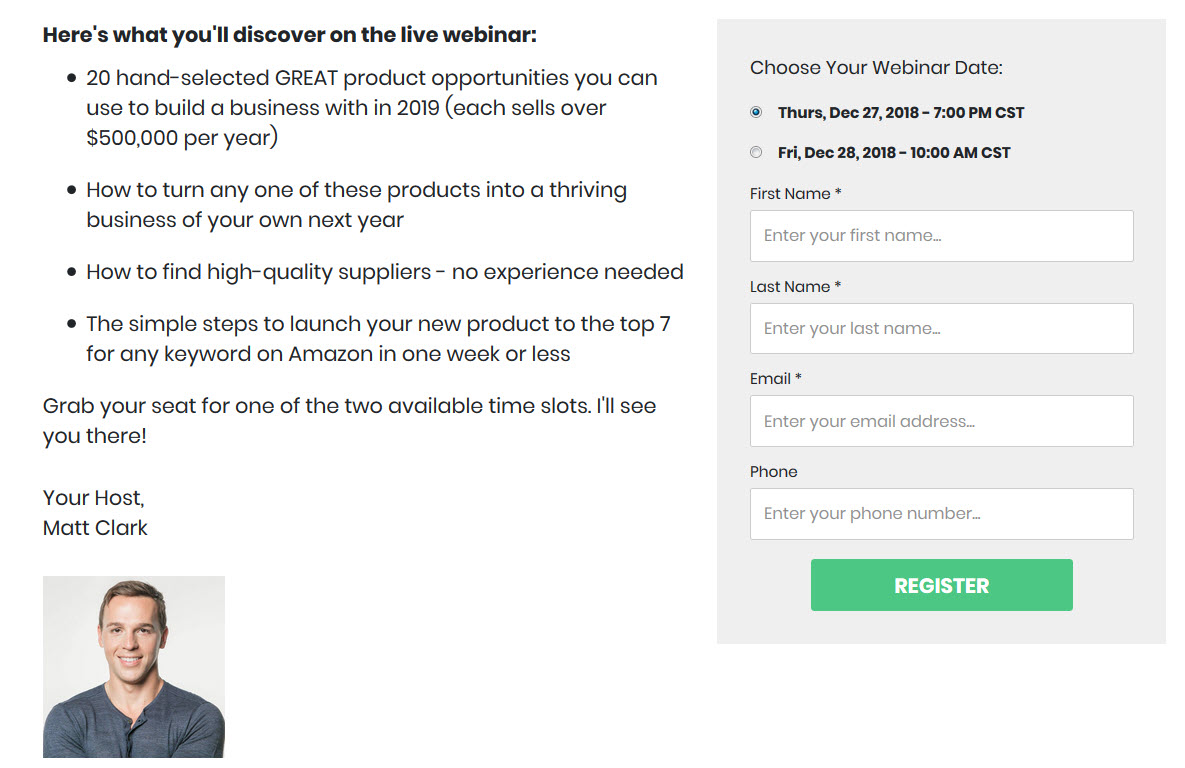
Task: Click the 'Matt Clark' host name text
Action: pos(95,528)
